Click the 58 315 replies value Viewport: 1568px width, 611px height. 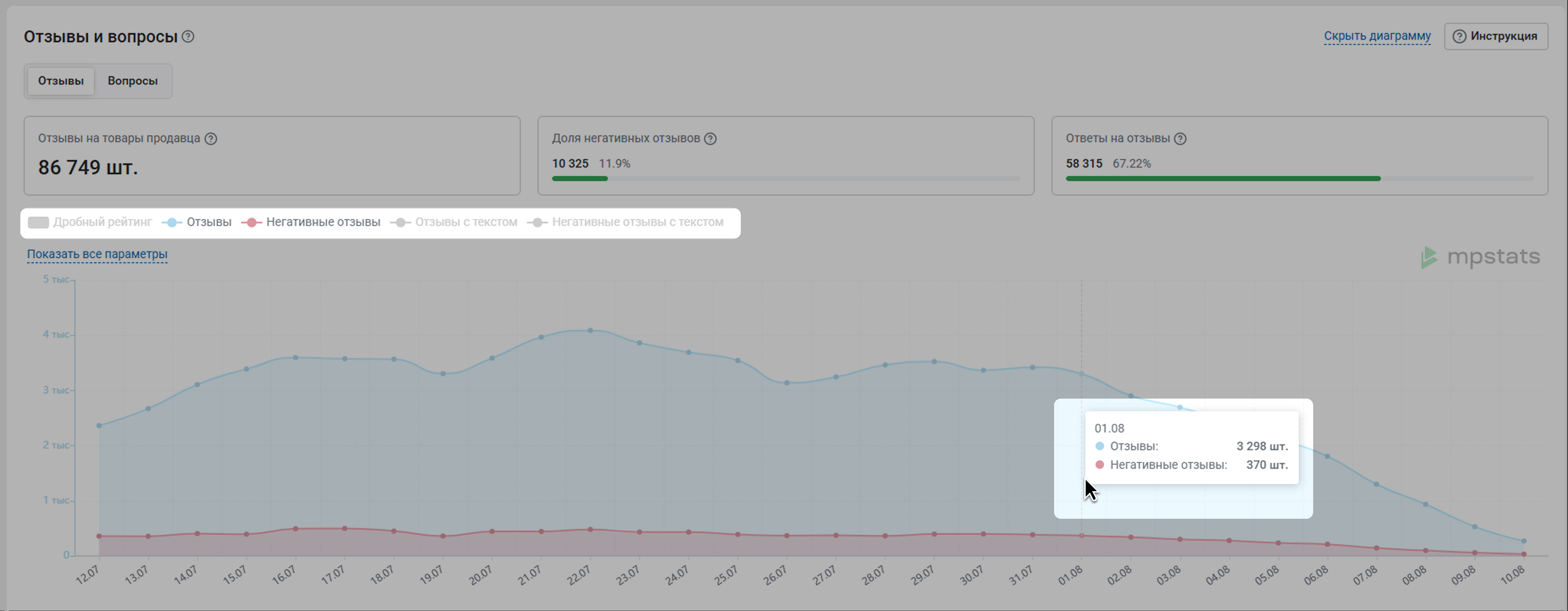click(1084, 164)
